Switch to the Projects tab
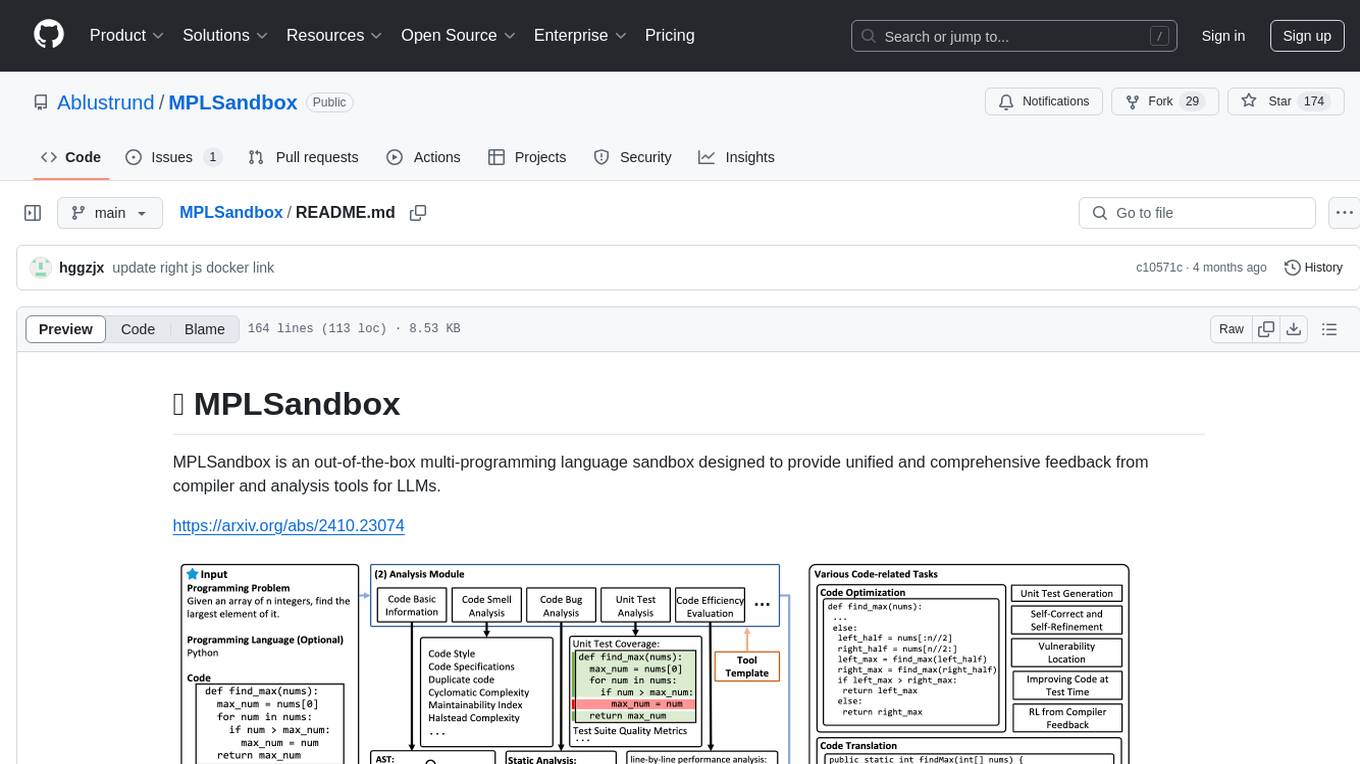 click(527, 157)
